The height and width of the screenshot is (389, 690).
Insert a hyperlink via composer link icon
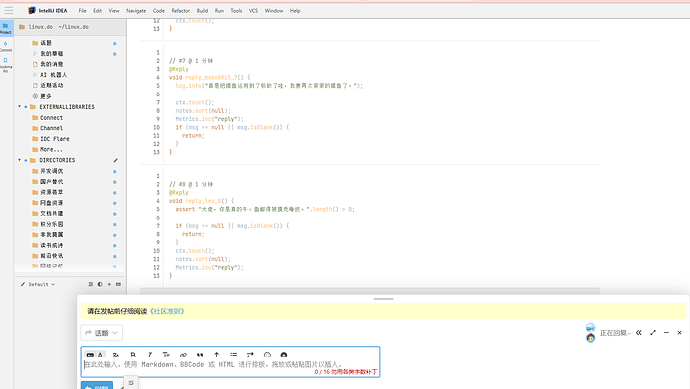pyautogui.click(x=183, y=355)
